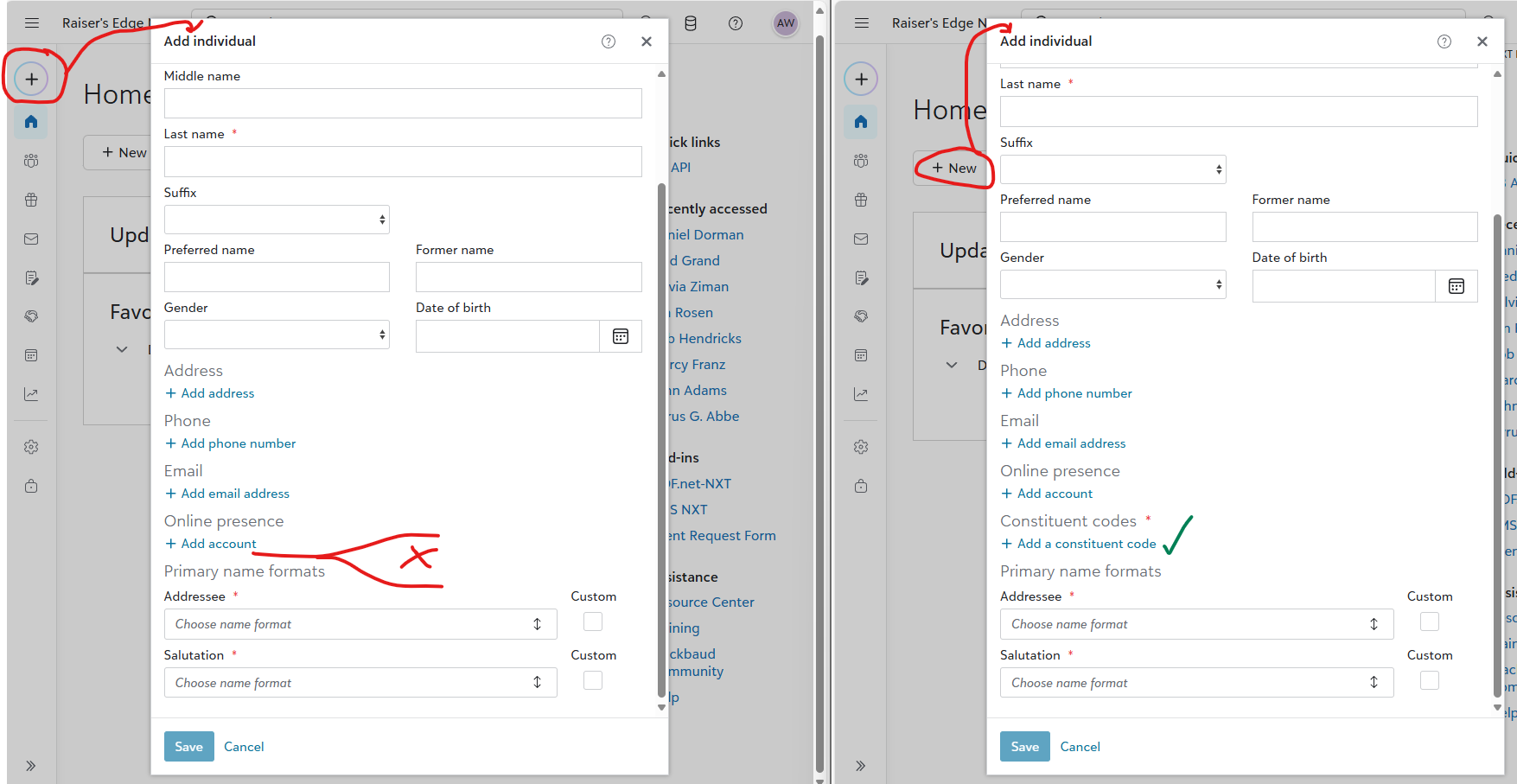Open Addressee name format dropdown, right dialog

point(1197,624)
